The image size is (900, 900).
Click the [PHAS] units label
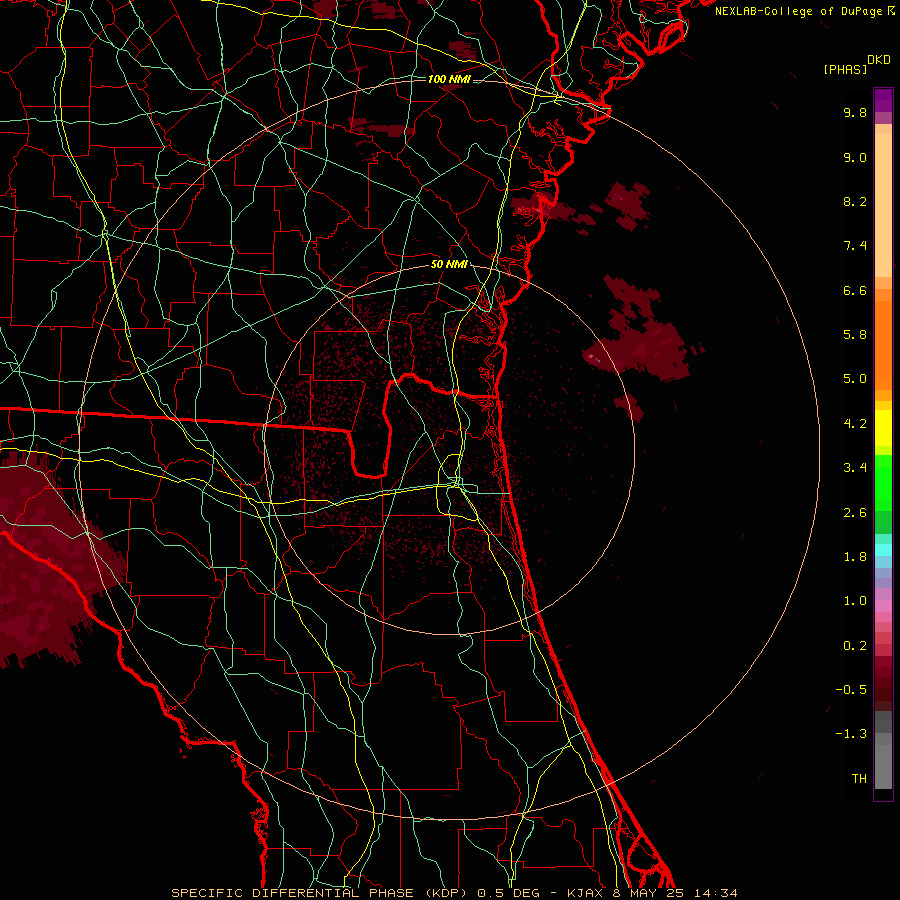[844, 69]
